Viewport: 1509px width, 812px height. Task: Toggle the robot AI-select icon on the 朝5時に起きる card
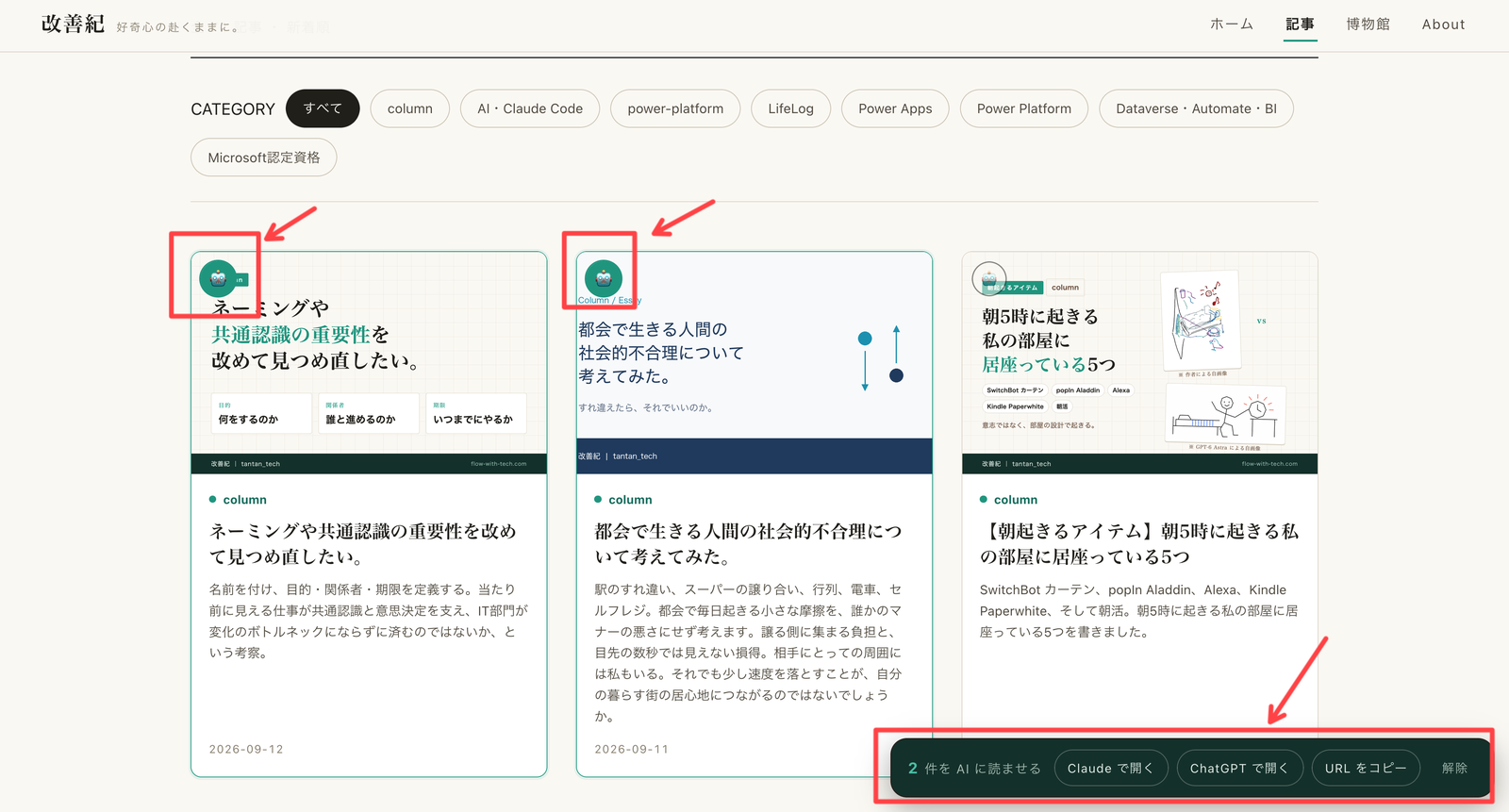[x=989, y=278]
